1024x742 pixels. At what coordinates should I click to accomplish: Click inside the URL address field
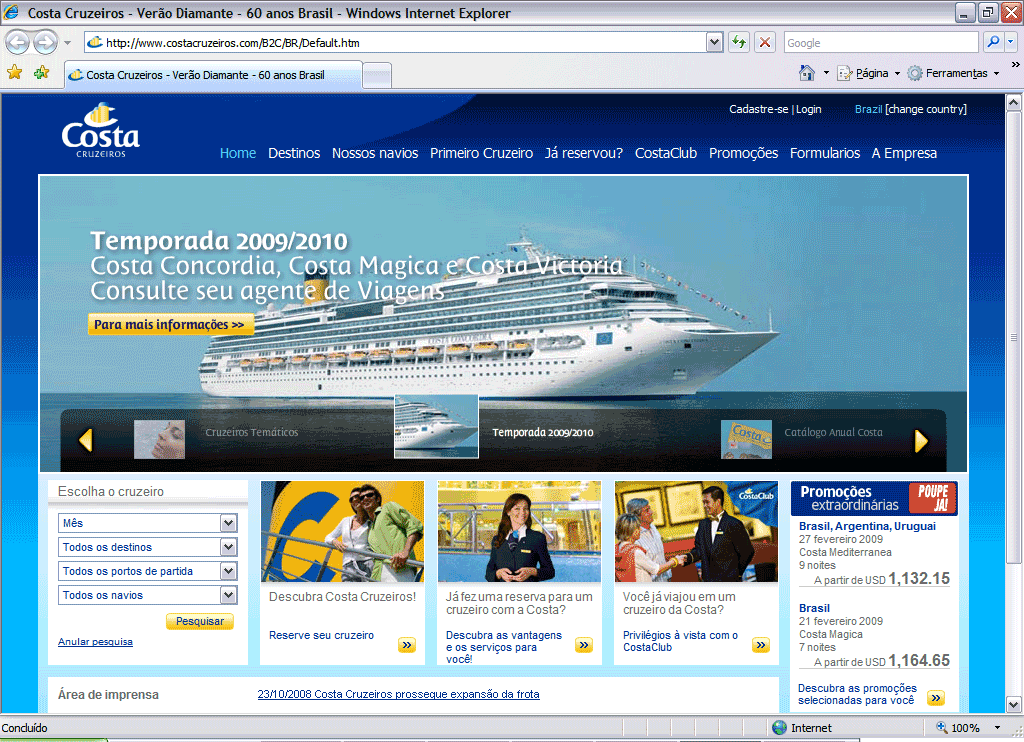tap(395, 42)
